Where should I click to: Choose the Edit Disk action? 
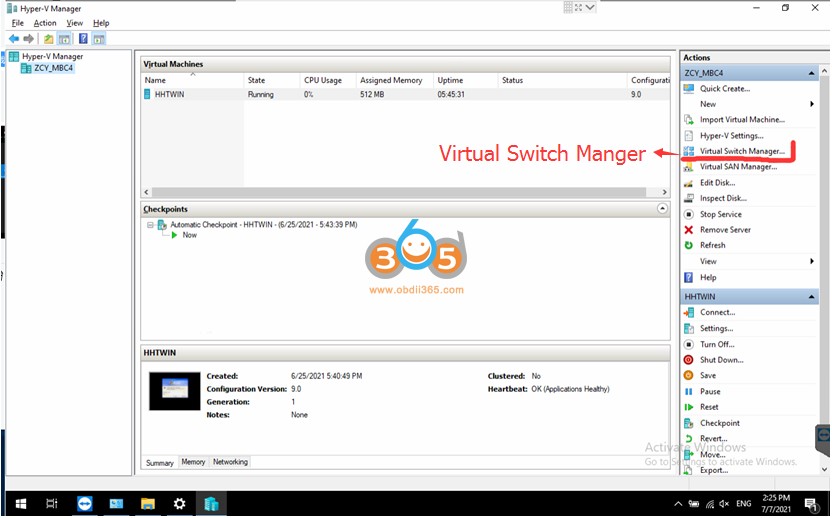pyautogui.click(x=717, y=183)
